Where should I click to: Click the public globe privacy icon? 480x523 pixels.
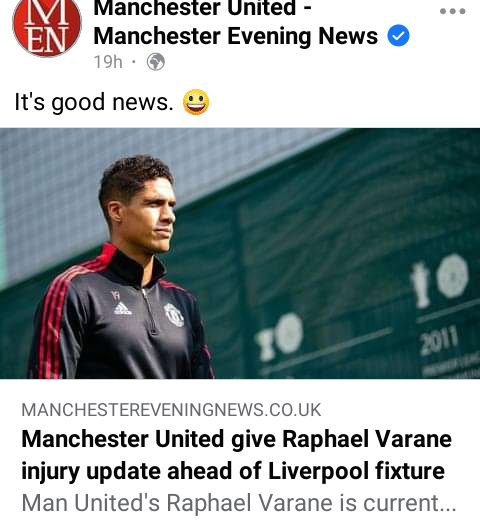coord(156,62)
